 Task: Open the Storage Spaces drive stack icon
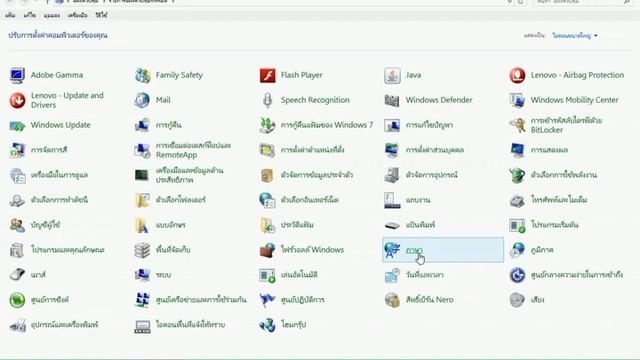point(142,250)
